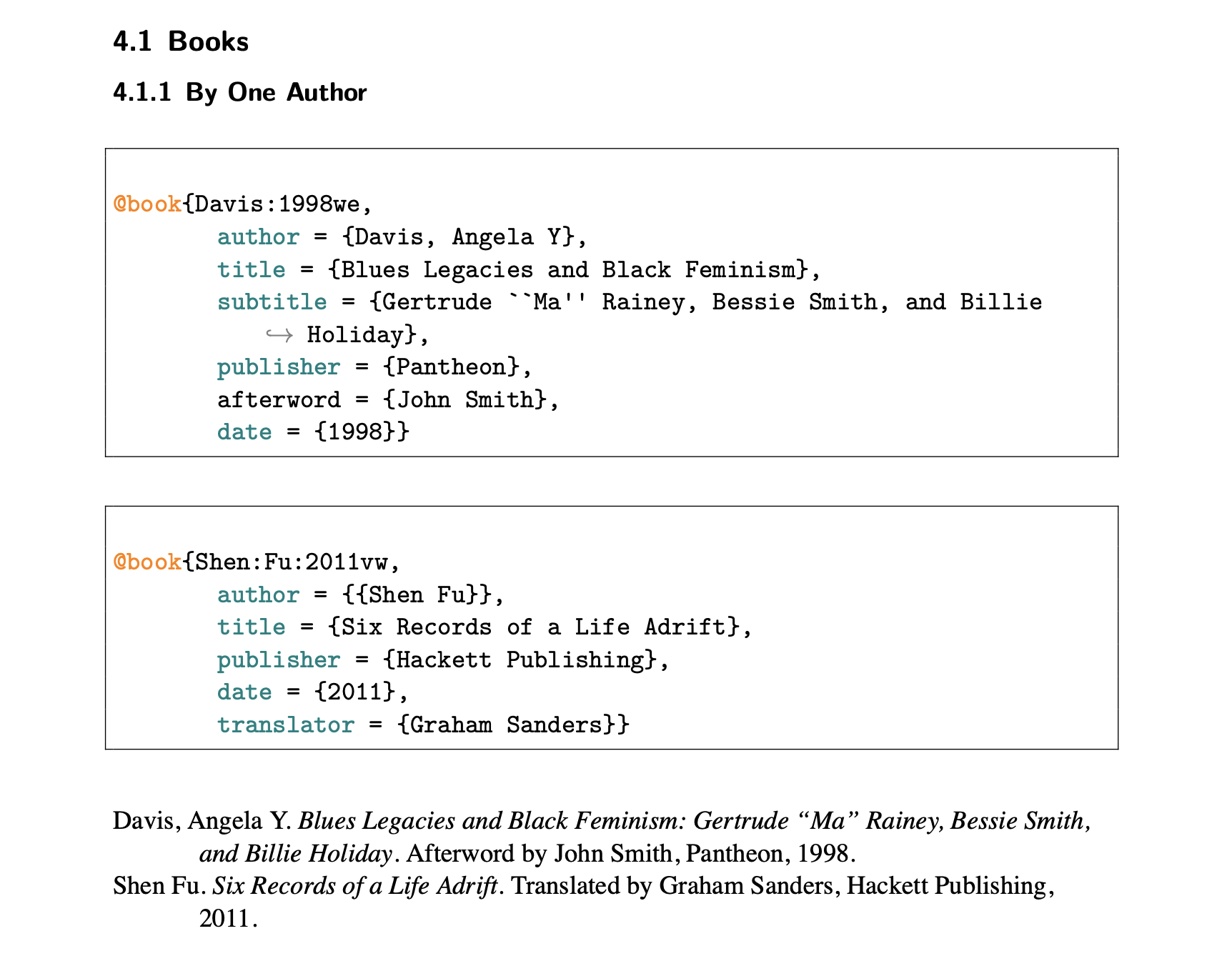
Task: Select the "Davis:1998we" citation key
Action: [x=277, y=204]
